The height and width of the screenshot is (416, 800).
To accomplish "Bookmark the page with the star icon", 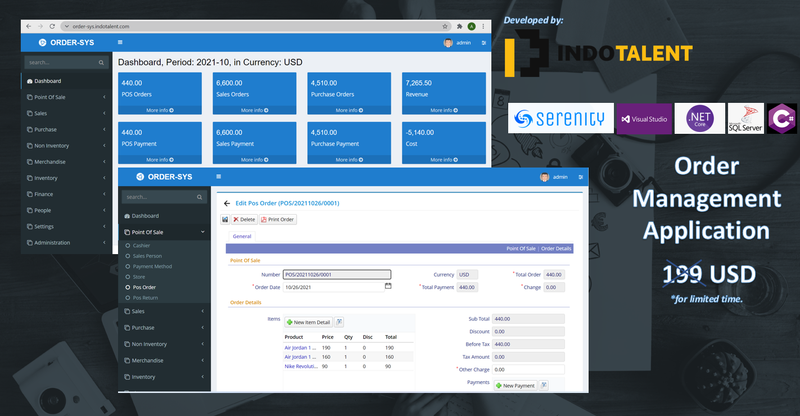I will [x=445, y=26].
